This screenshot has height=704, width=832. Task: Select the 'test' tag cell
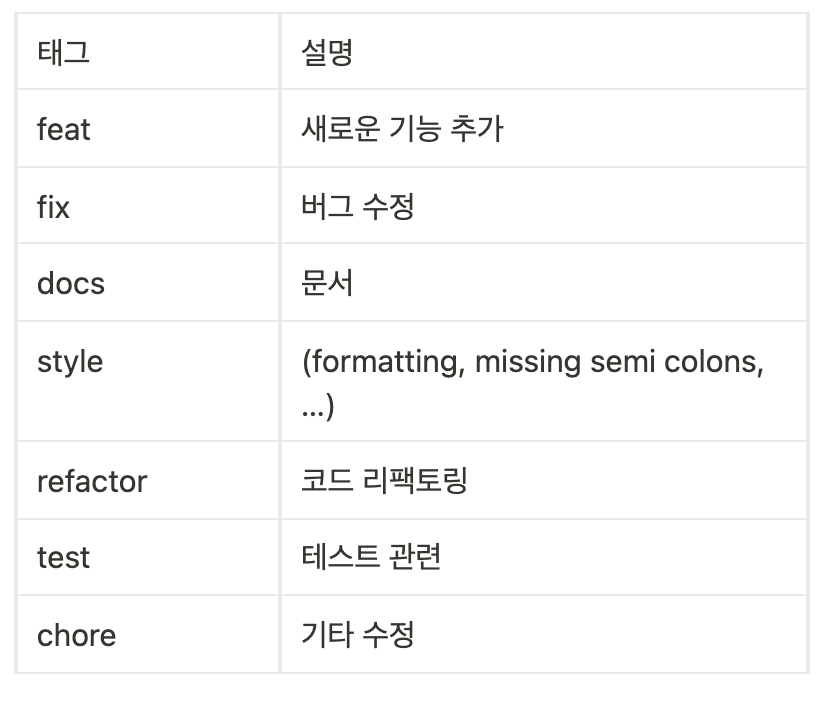click(x=63, y=557)
